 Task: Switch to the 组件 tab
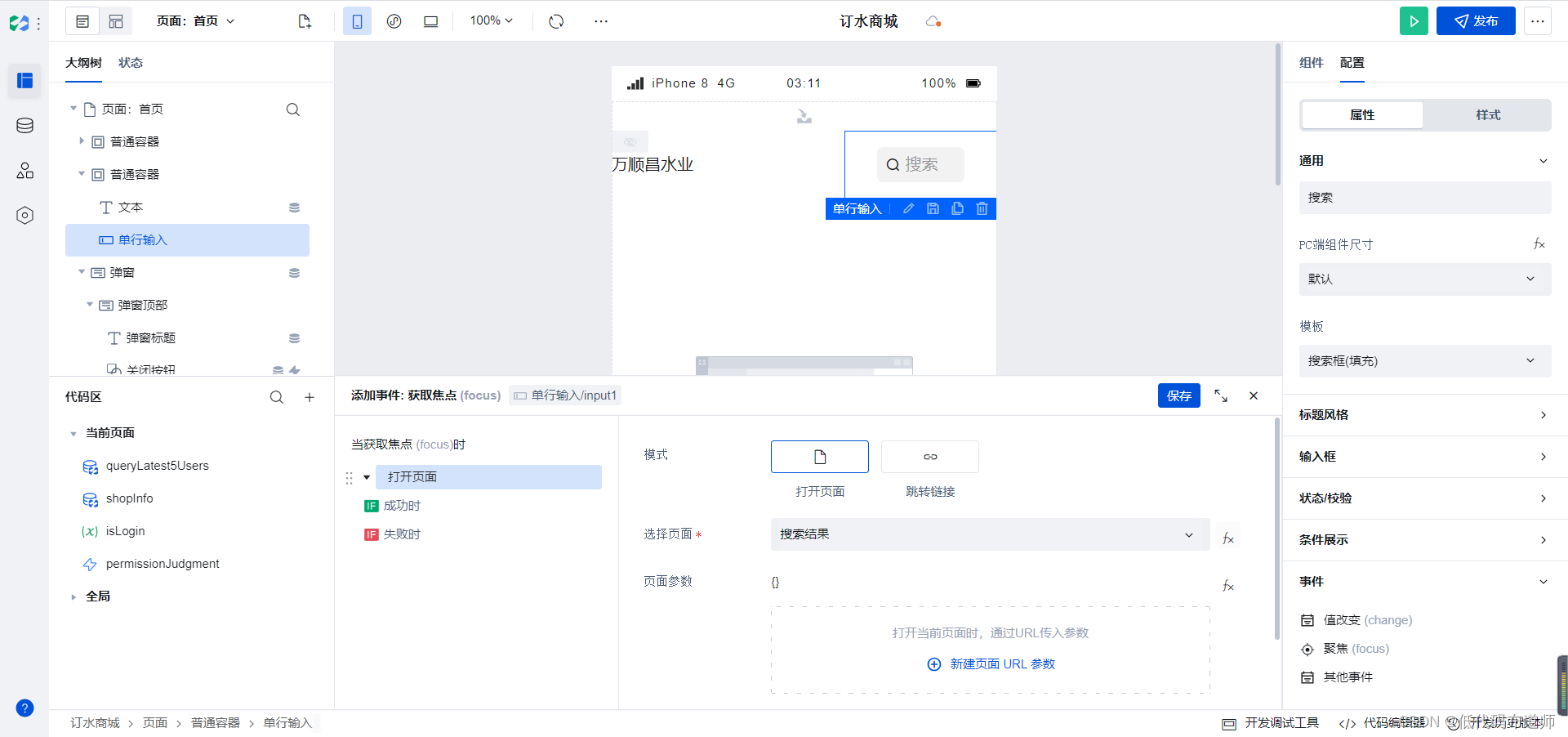[1311, 63]
